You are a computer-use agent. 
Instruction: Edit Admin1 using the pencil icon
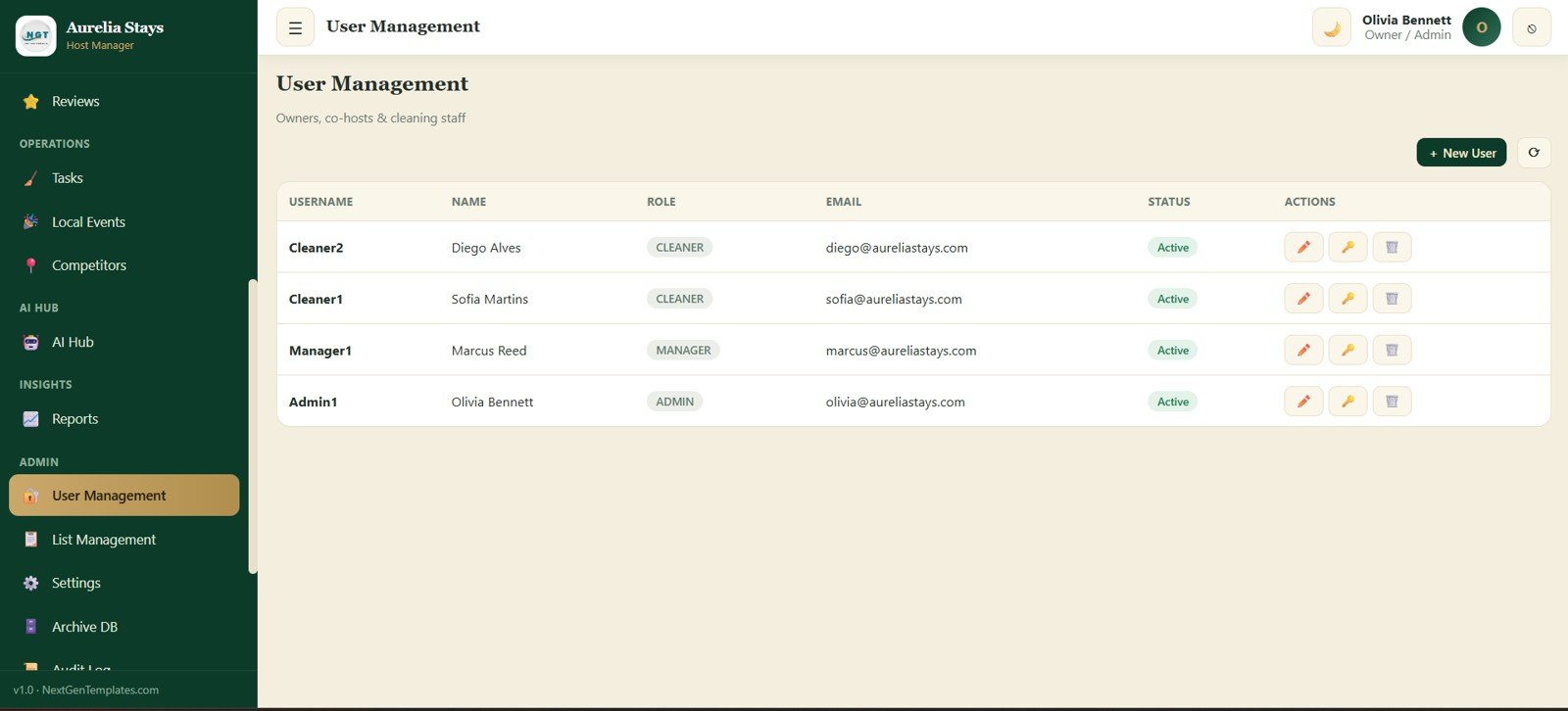[x=1303, y=402]
